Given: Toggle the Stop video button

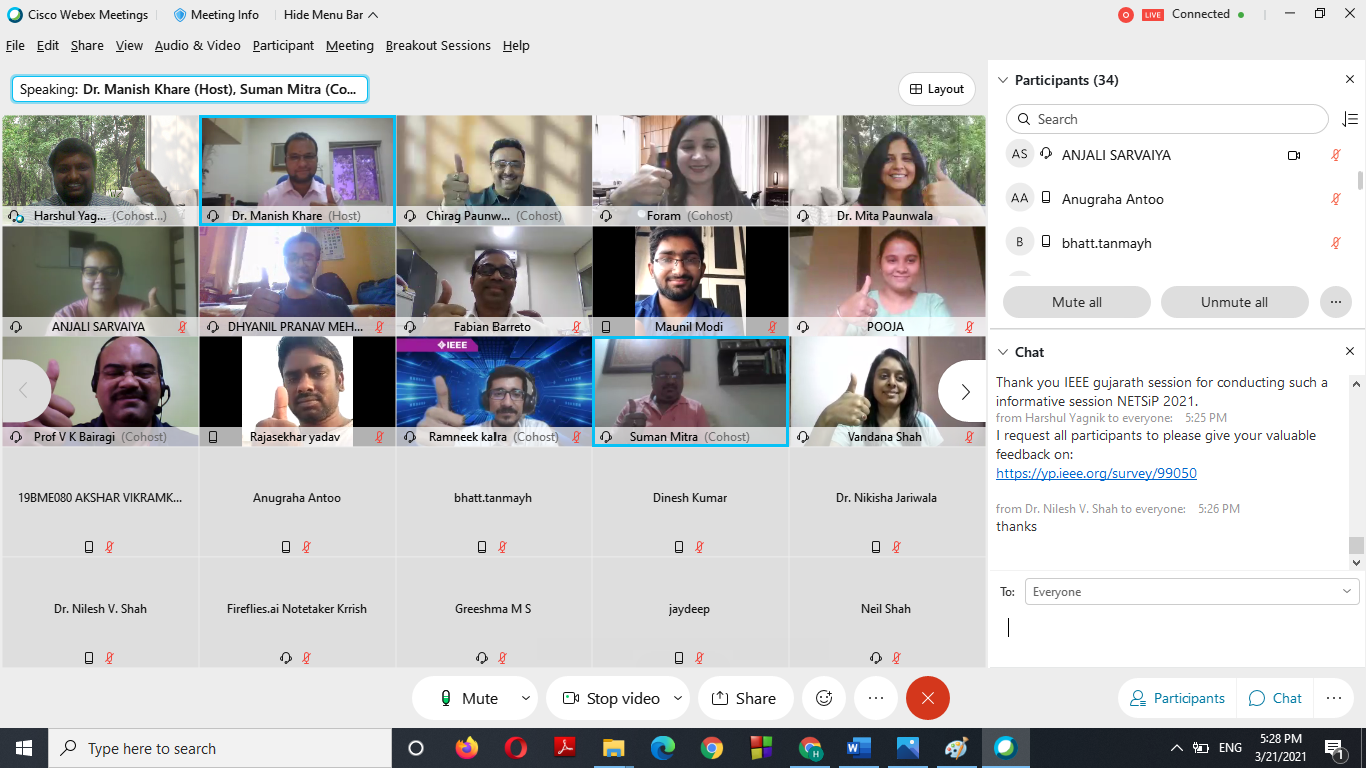Looking at the screenshot, I should pos(611,698).
